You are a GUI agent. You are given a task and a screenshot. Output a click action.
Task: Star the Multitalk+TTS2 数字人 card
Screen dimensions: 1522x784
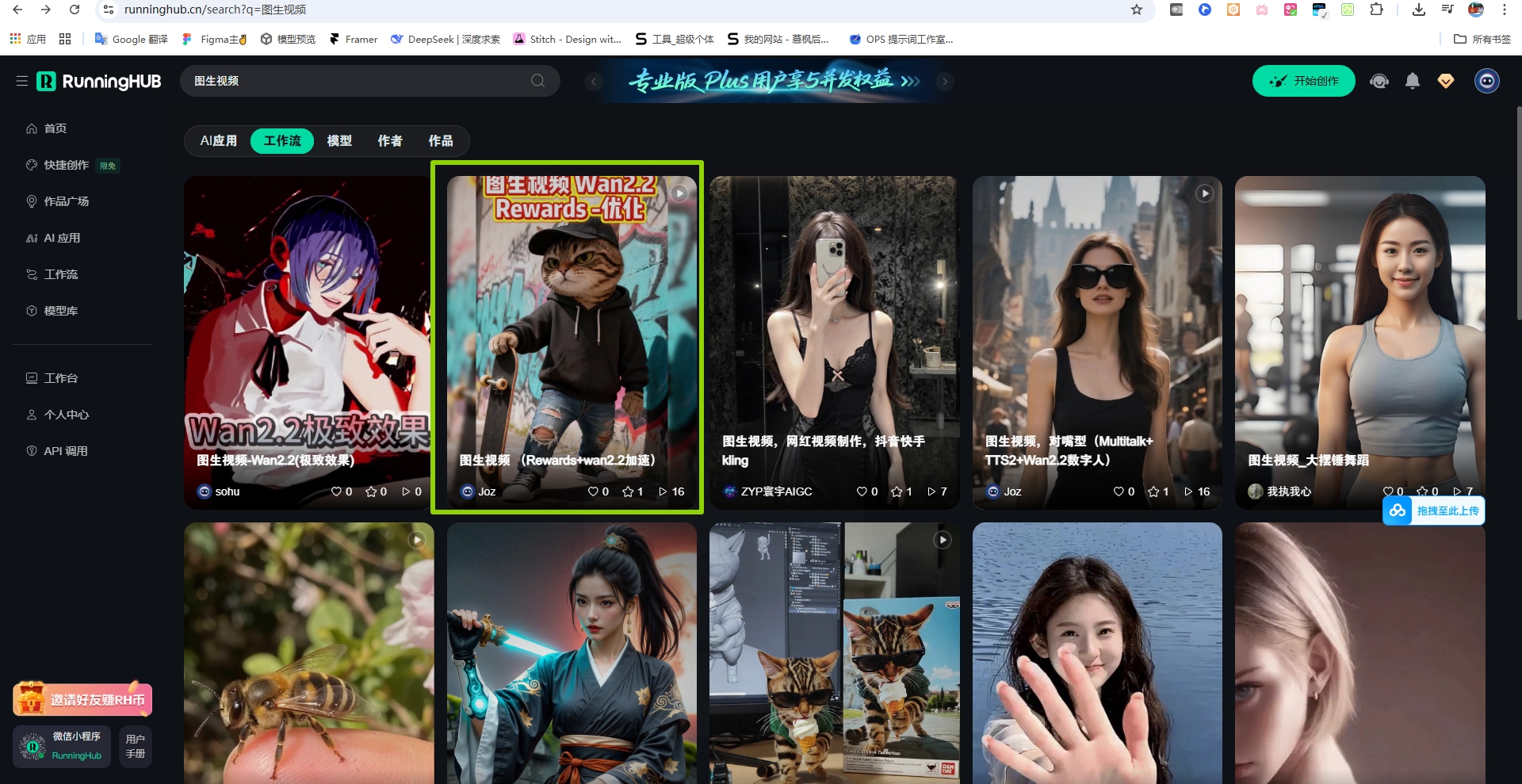(1153, 491)
